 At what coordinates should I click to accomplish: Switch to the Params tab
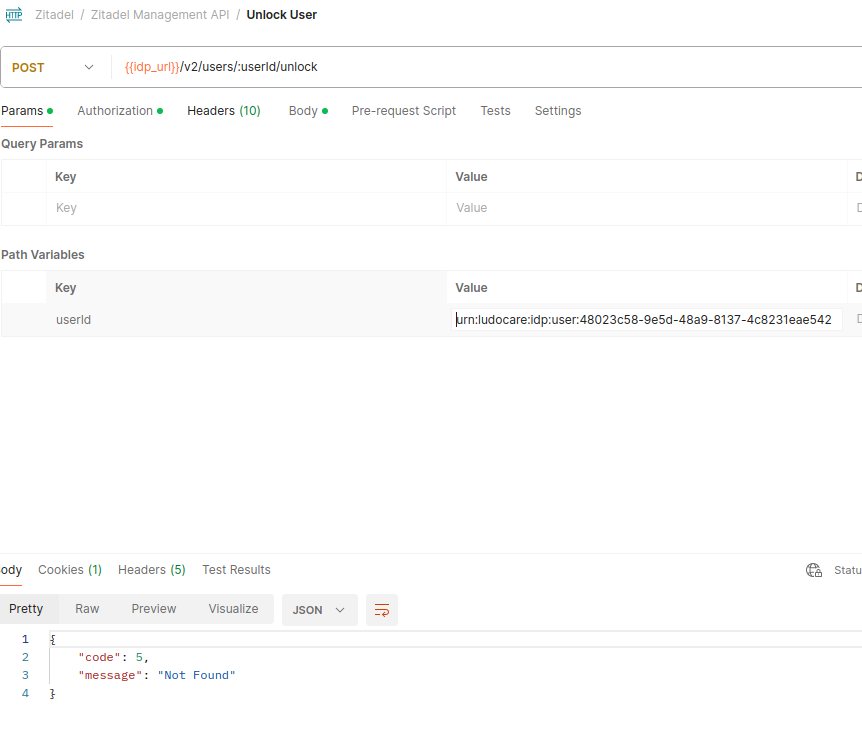[27, 111]
